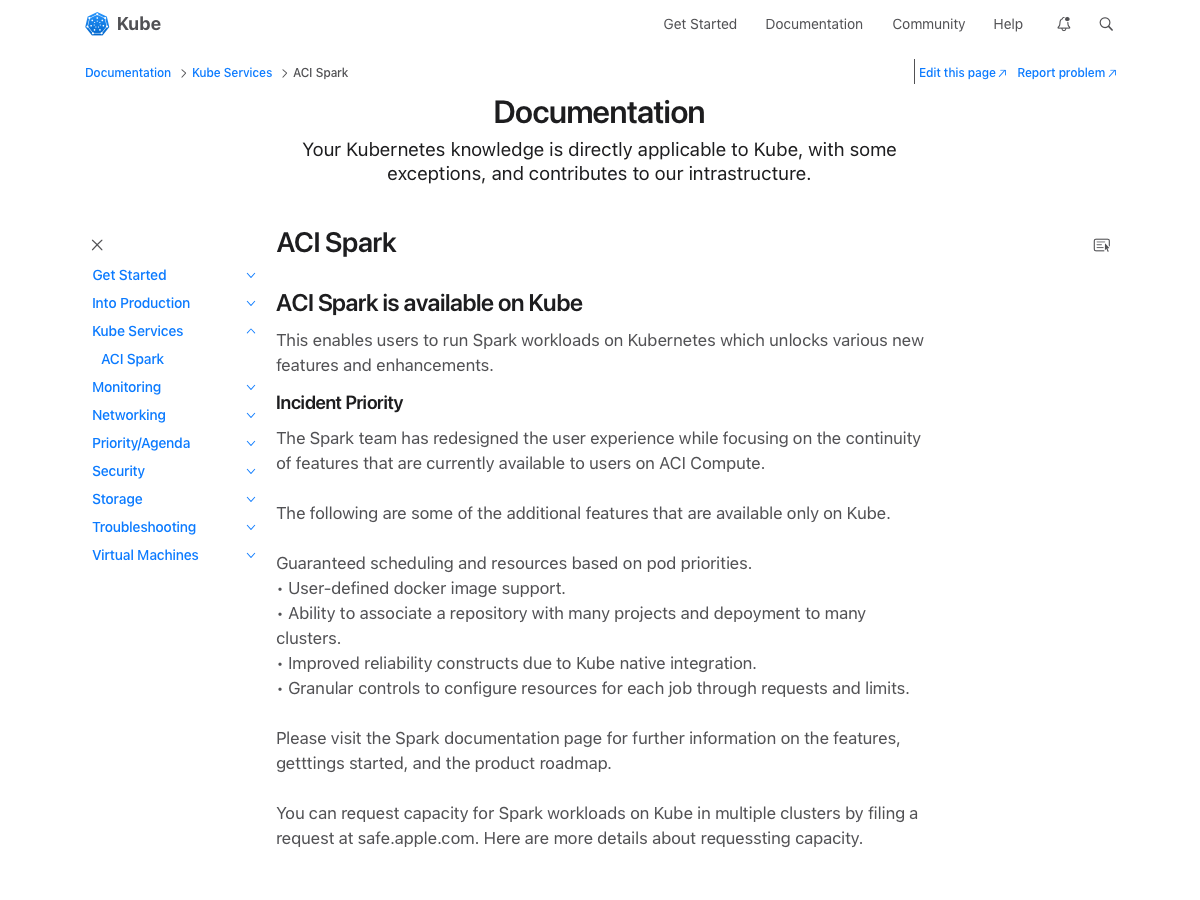Expand the Security section chevron
Image resolution: width=1200 pixels, height=900 pixels.
251,471
